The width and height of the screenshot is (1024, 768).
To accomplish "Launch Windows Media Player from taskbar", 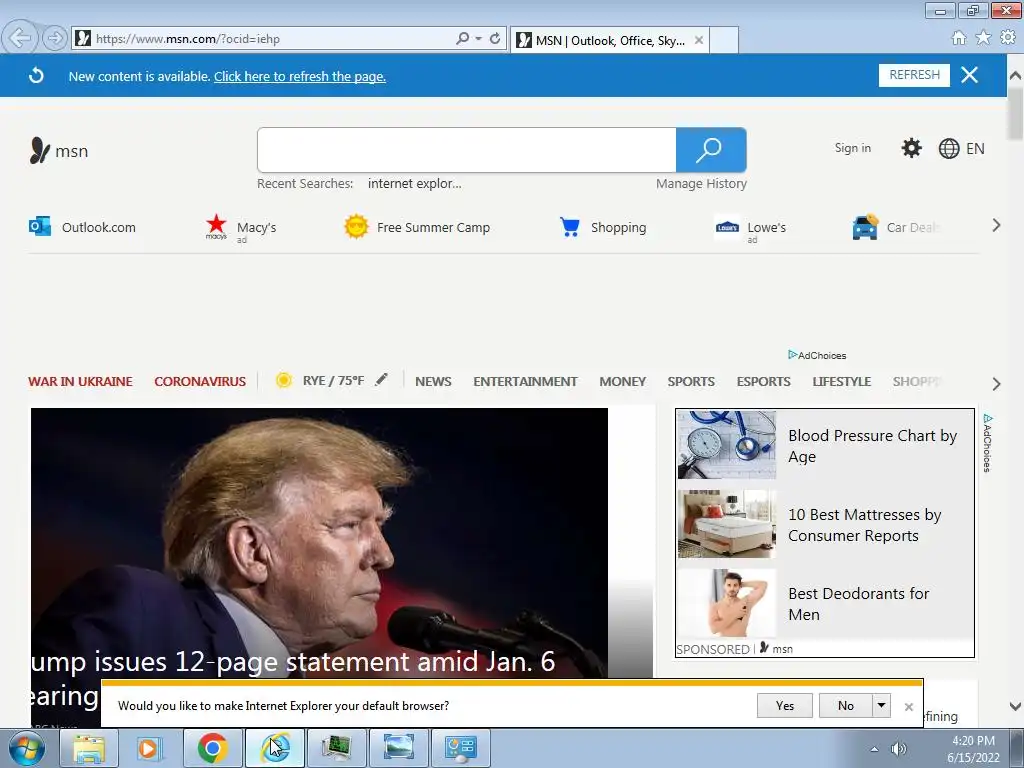I will 149,748.
